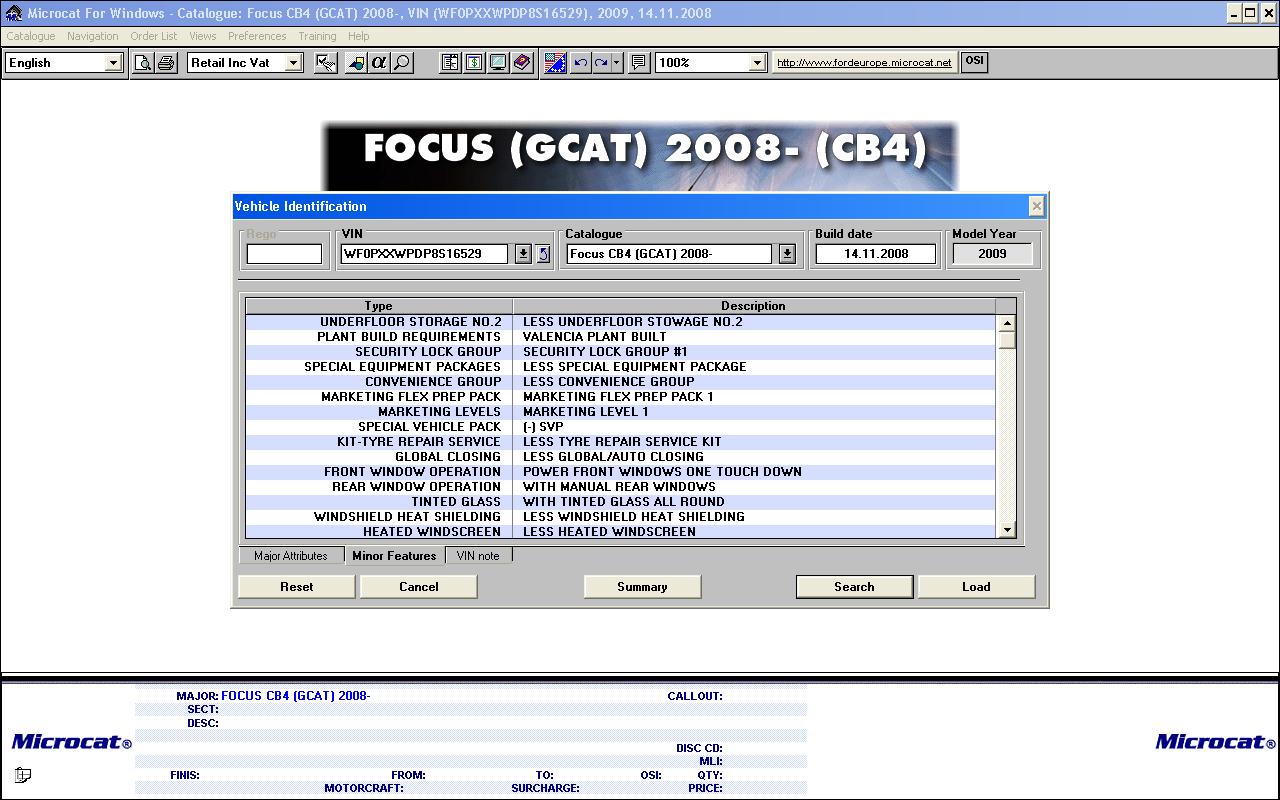The image size is (1280, 800).
Task: Open the Preferences menu
Action: 257,36
